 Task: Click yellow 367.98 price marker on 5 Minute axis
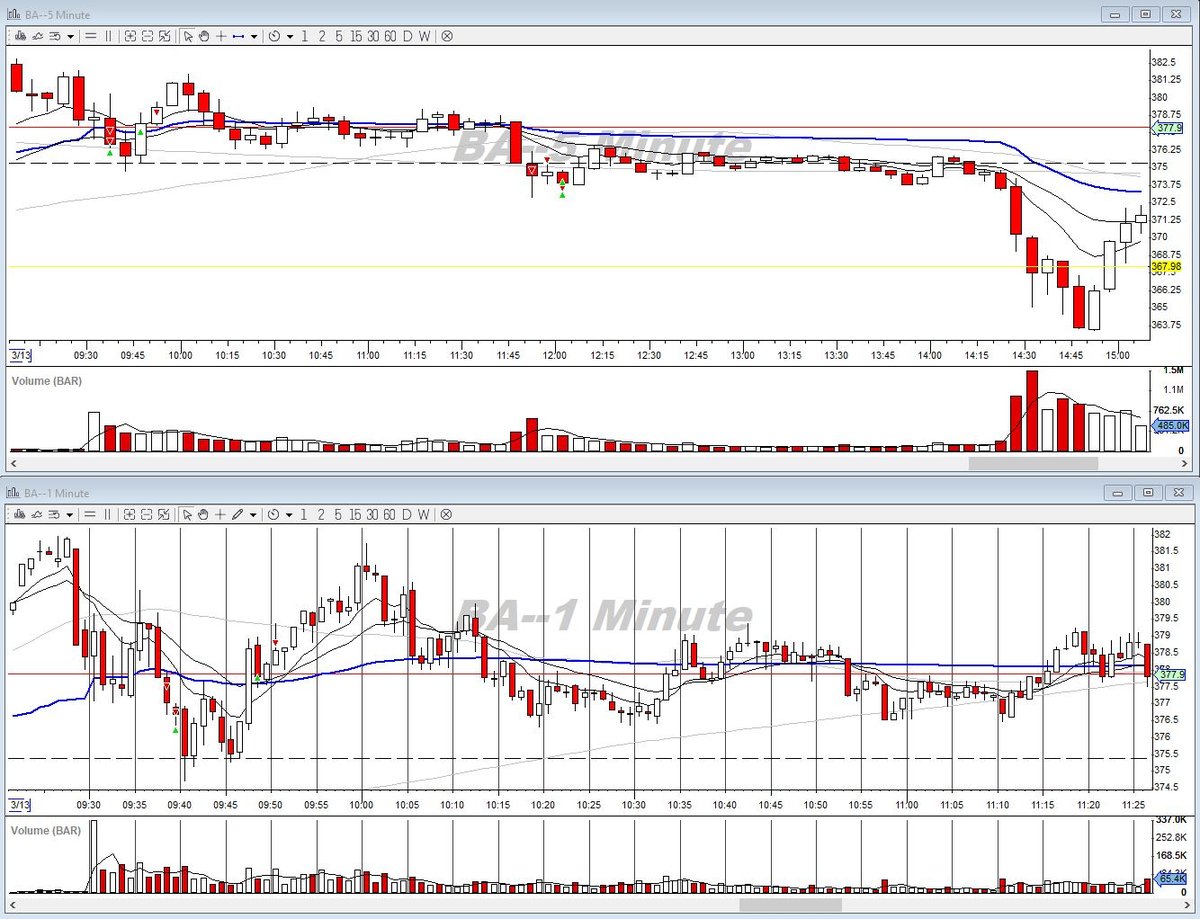point(1165,267)
